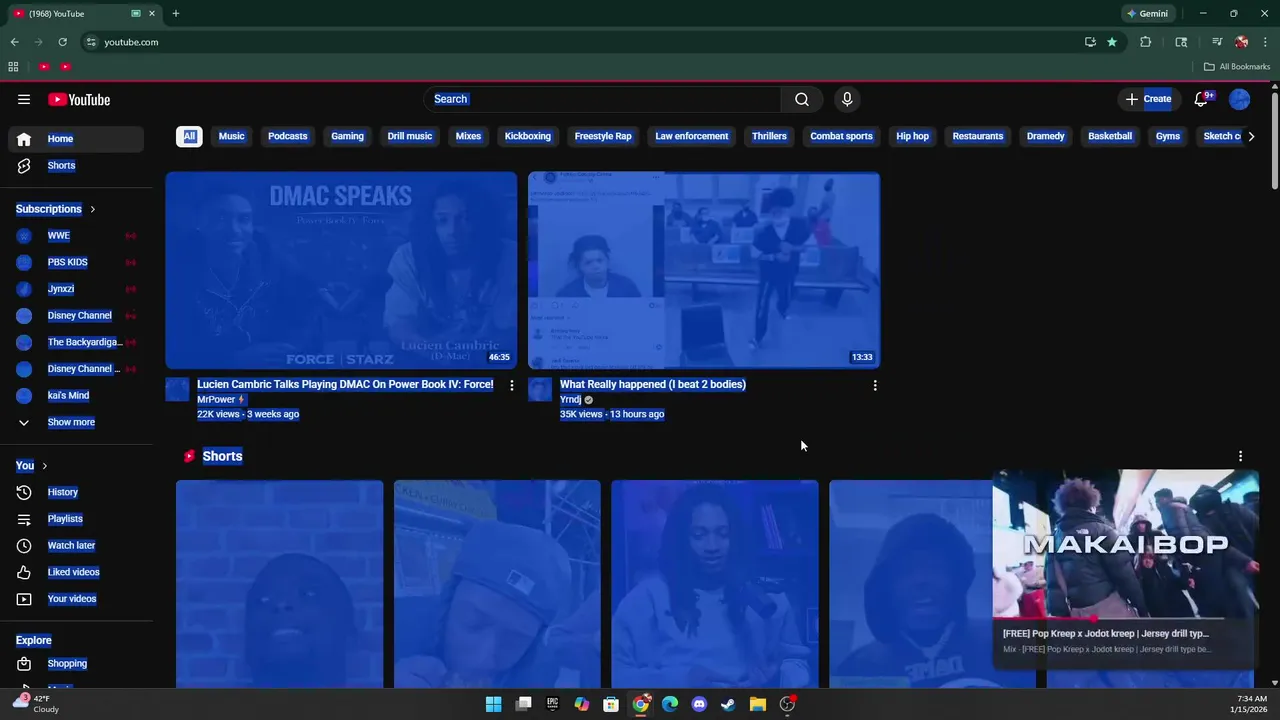Open the weather widget on taskbar
The width and height of the screenshot is (1280, 720).
pyautogui.click(x=36, y=704)
